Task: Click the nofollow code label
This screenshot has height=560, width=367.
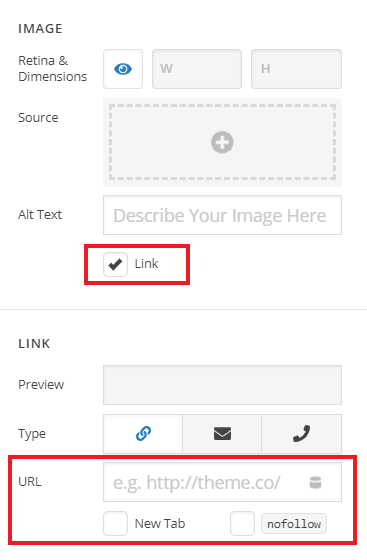Action: 294,524
